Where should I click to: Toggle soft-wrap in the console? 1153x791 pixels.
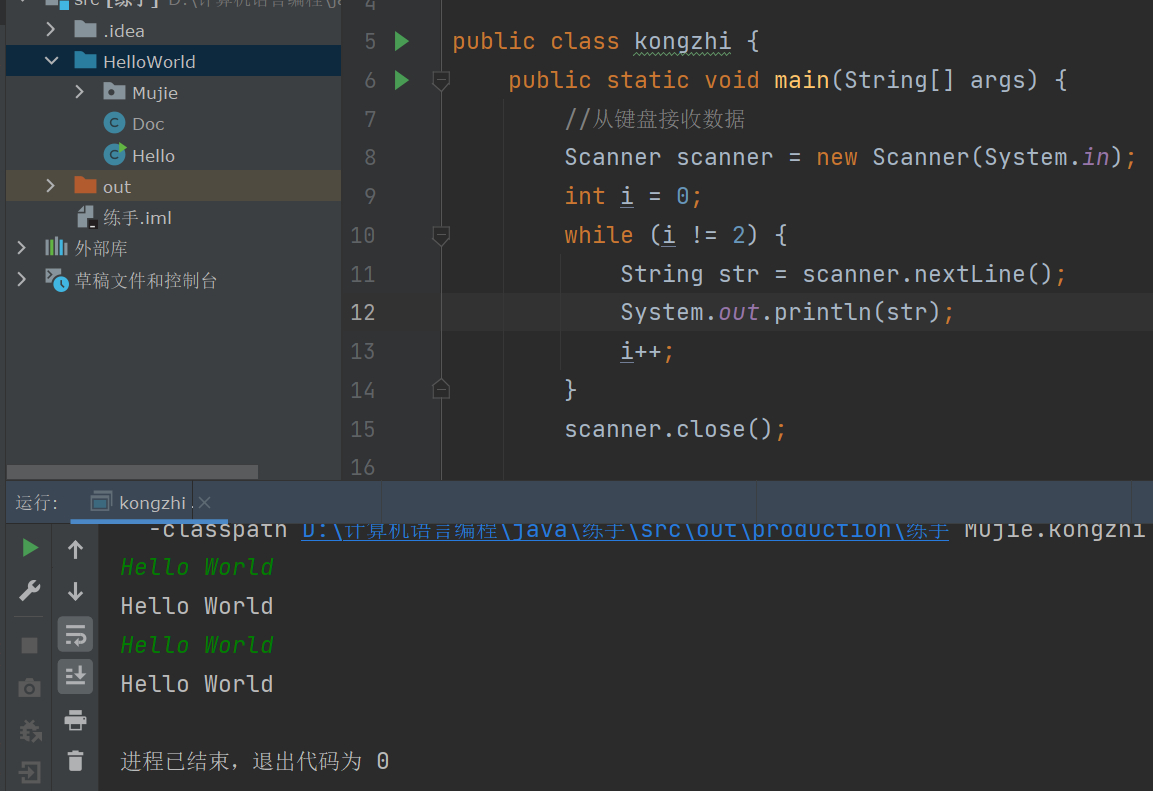(x=75, y=634)
